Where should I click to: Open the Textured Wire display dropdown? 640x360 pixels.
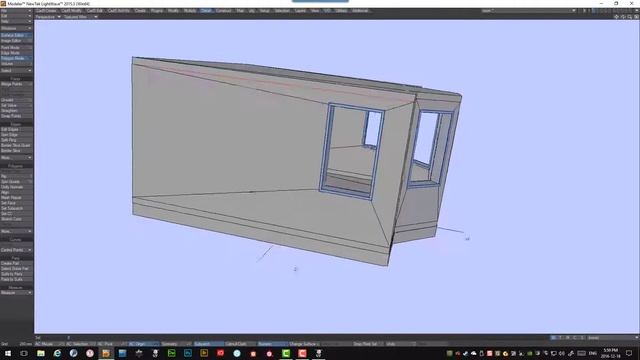pyautogui.click(x=80, y=17)
